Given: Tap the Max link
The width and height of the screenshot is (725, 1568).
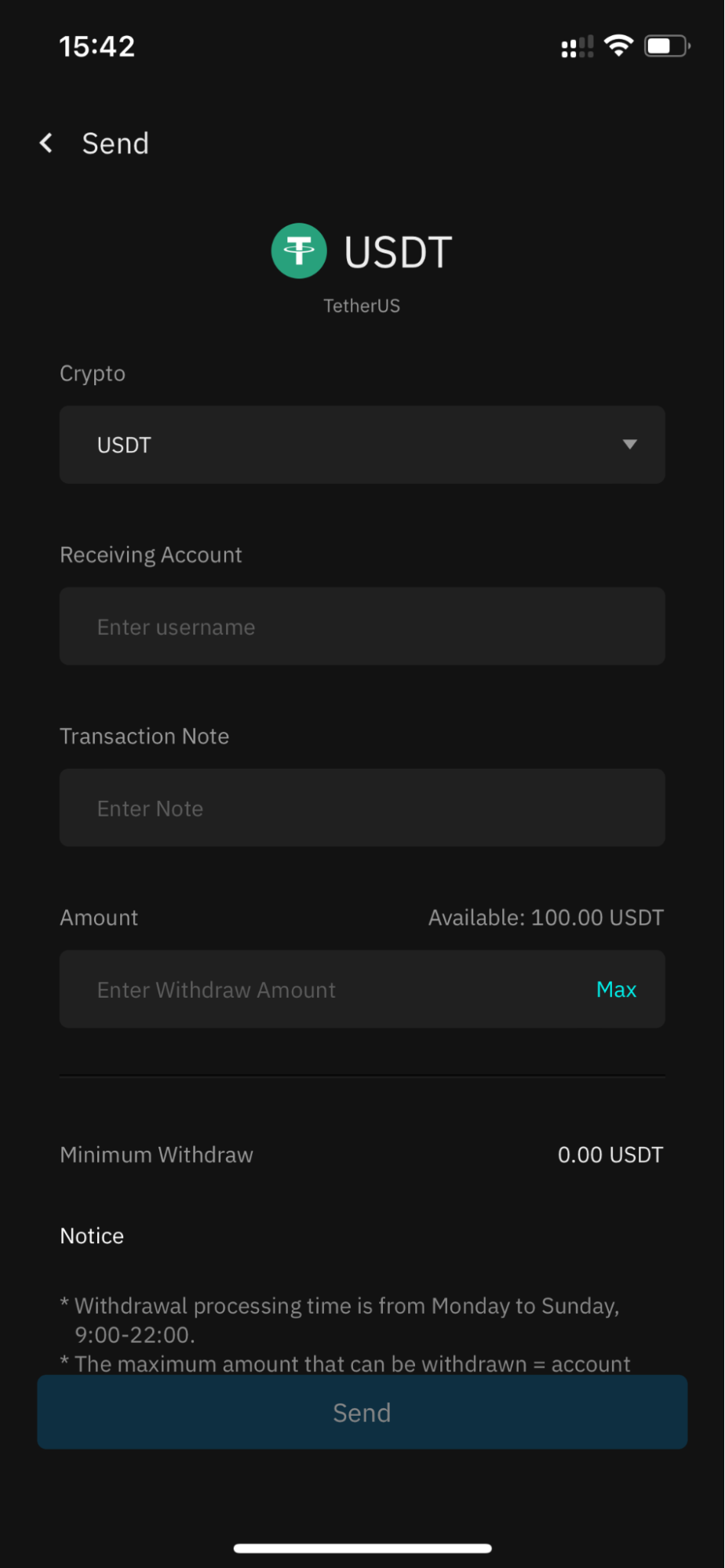Looking at the screenshot, I should tap(616, 990).
